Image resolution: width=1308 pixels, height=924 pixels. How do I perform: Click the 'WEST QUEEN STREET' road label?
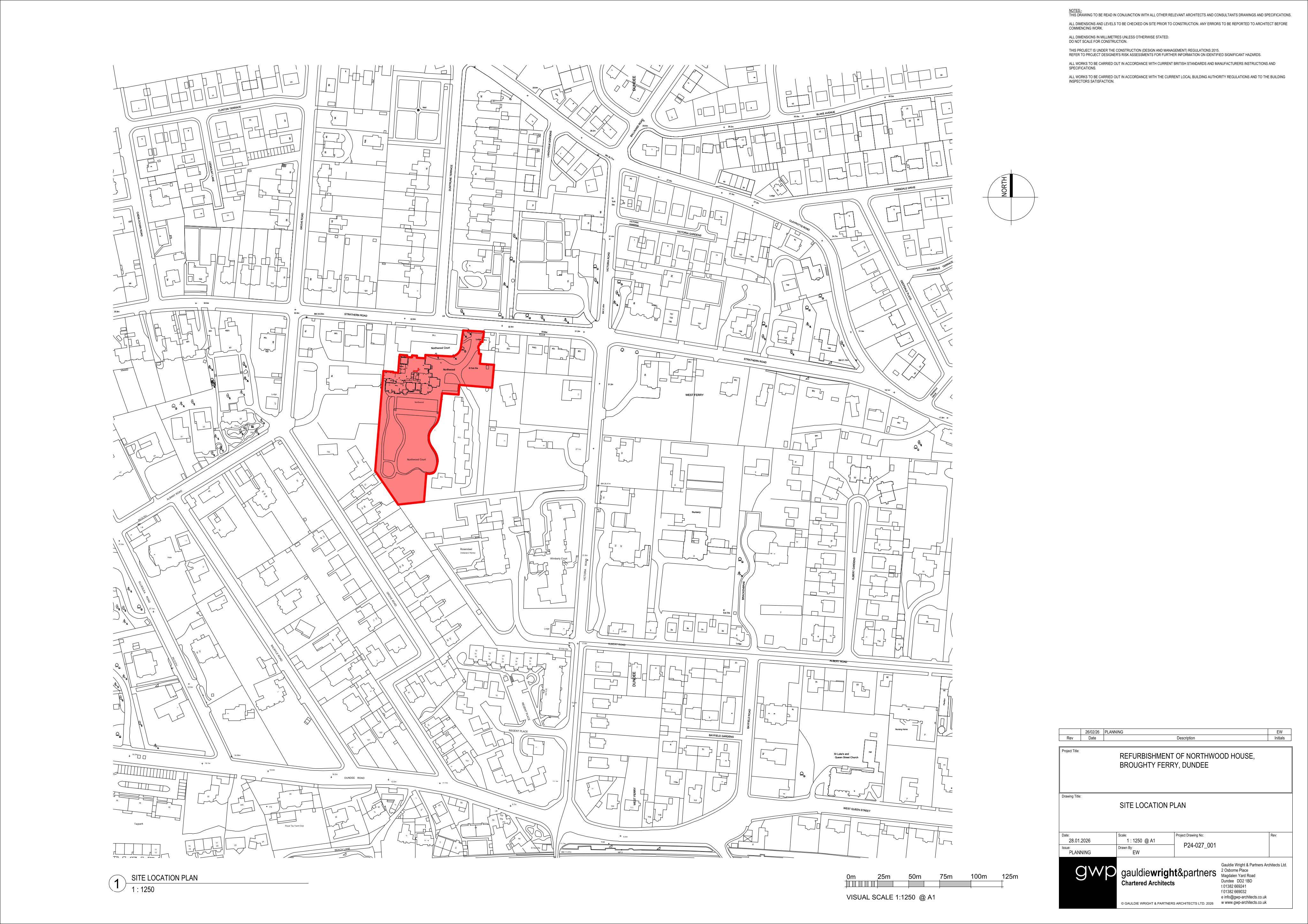[856, 810]
